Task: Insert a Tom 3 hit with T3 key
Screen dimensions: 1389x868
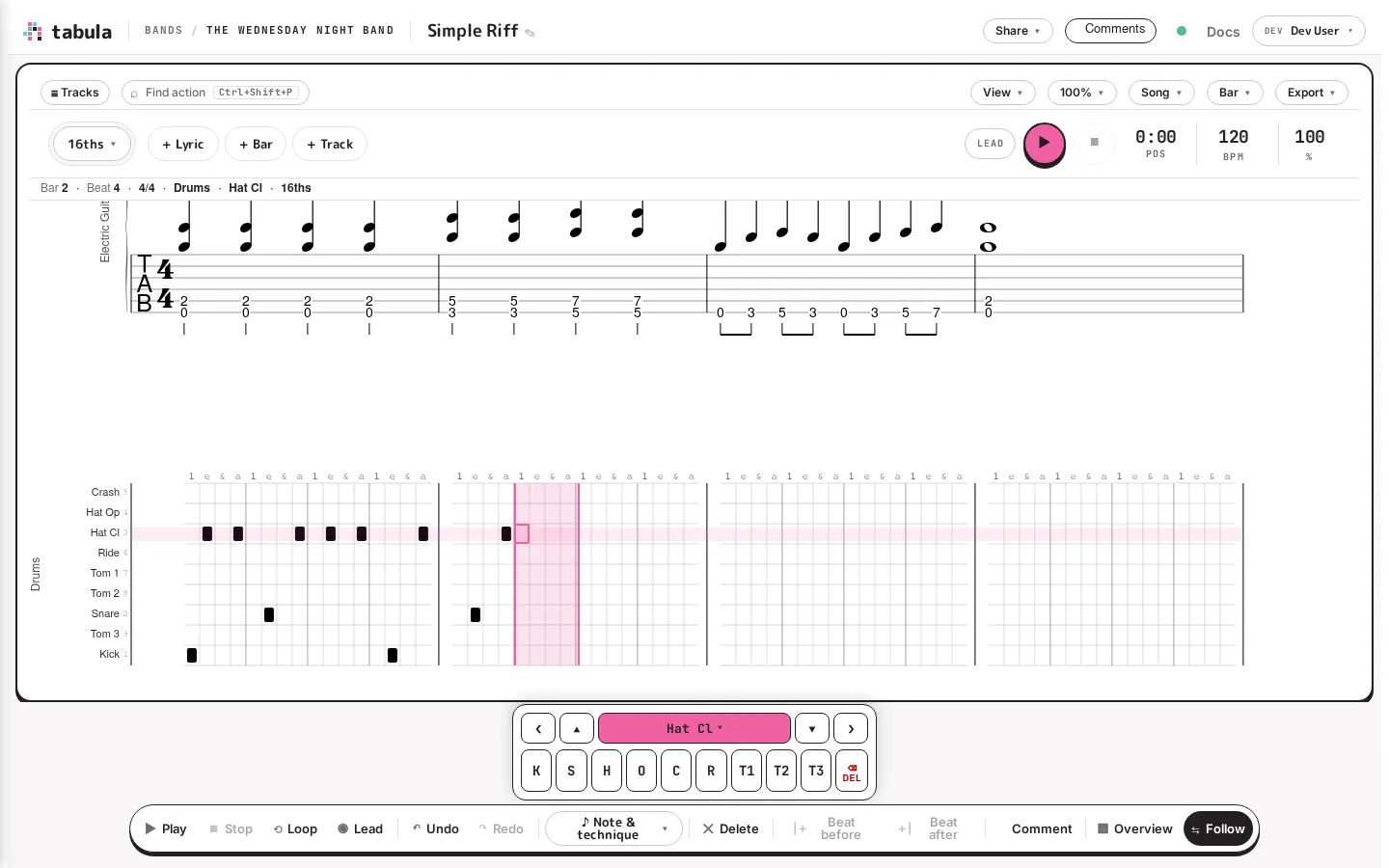Action: [816, 771]
